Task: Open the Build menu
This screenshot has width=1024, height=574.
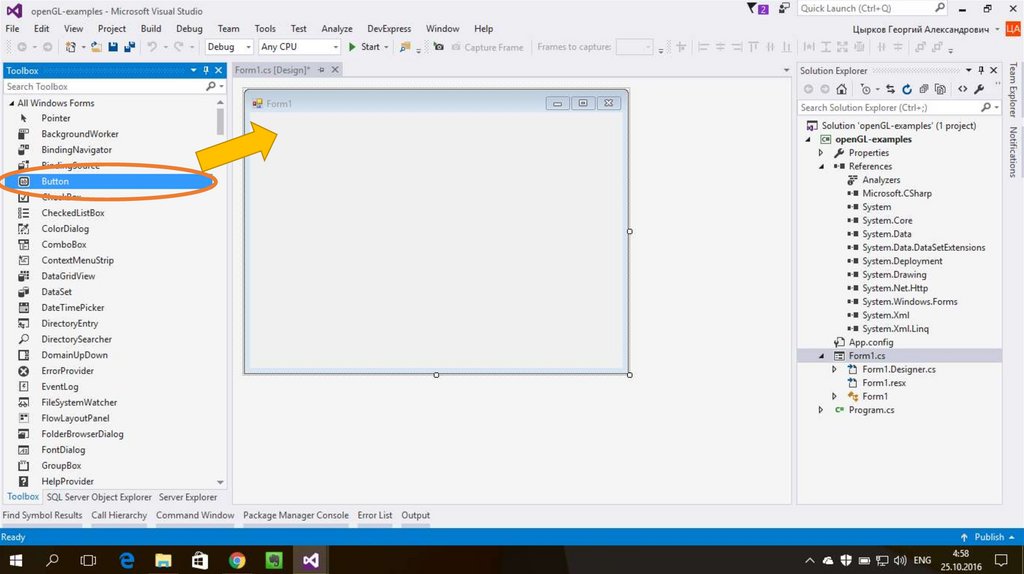Action: pos(150,29)
